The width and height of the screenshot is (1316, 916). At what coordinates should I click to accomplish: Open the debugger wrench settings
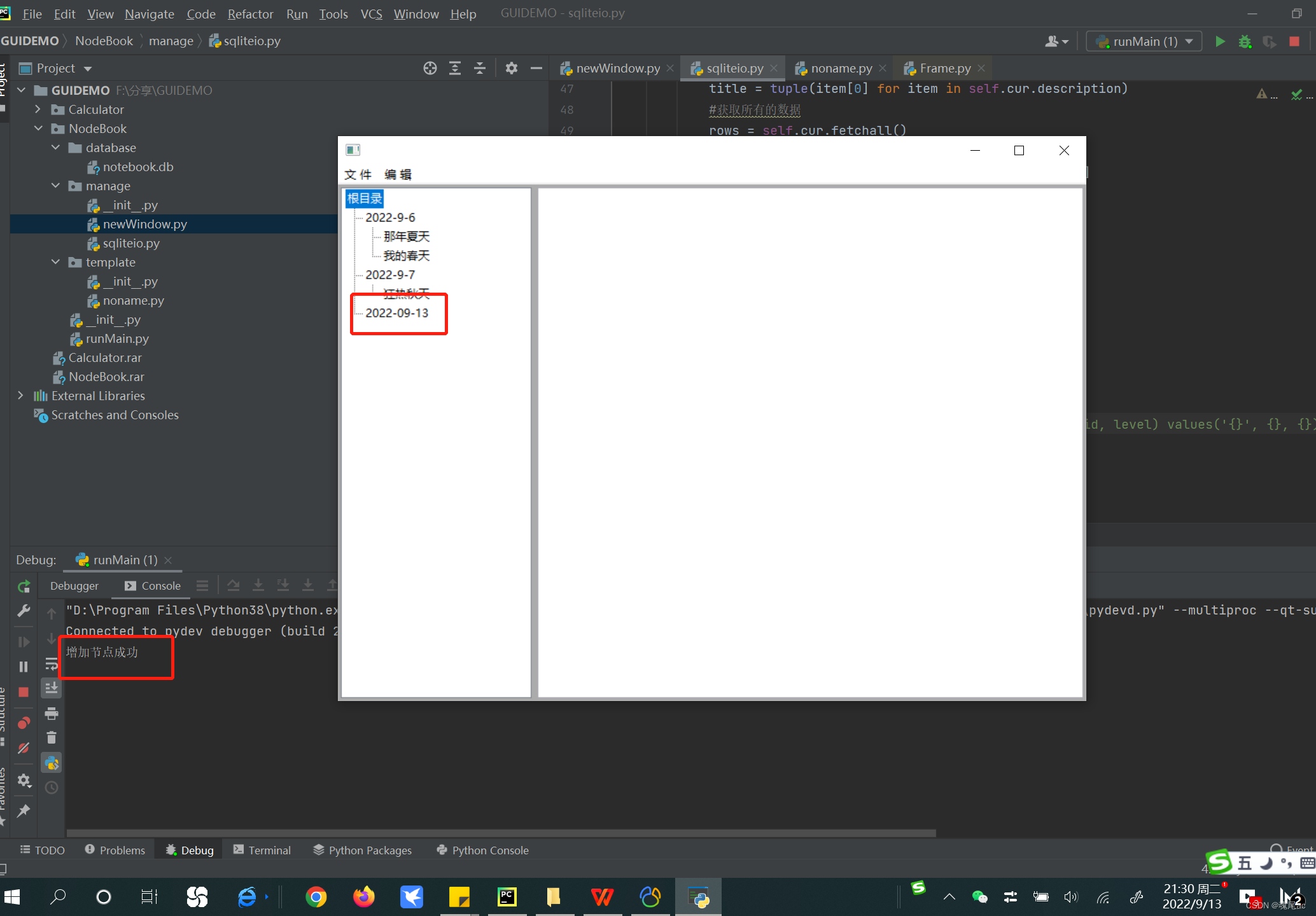(24, 611)
